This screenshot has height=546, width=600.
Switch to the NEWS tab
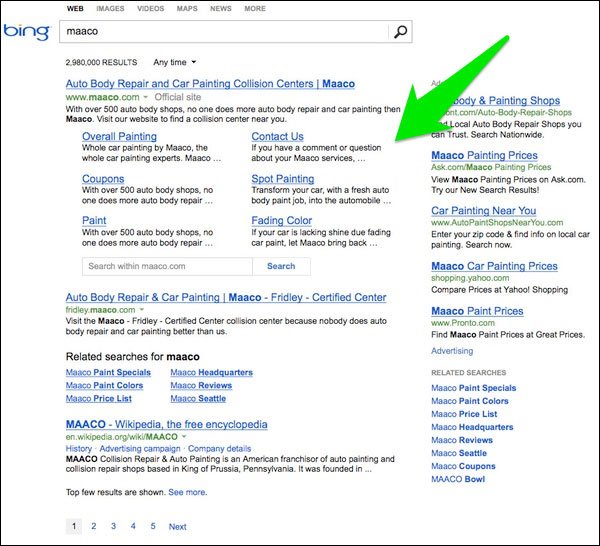[x=221, y=8]
